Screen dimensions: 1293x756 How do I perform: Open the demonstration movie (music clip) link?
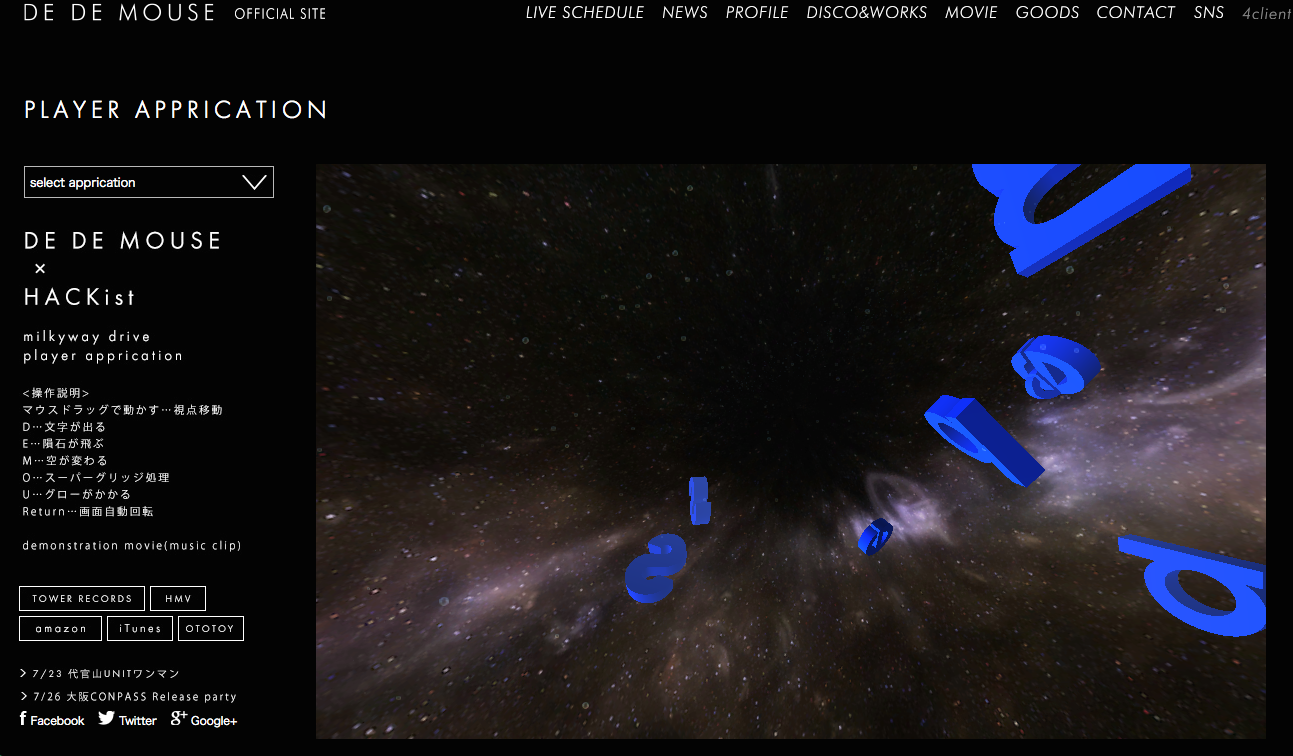[x=132, y=545]
